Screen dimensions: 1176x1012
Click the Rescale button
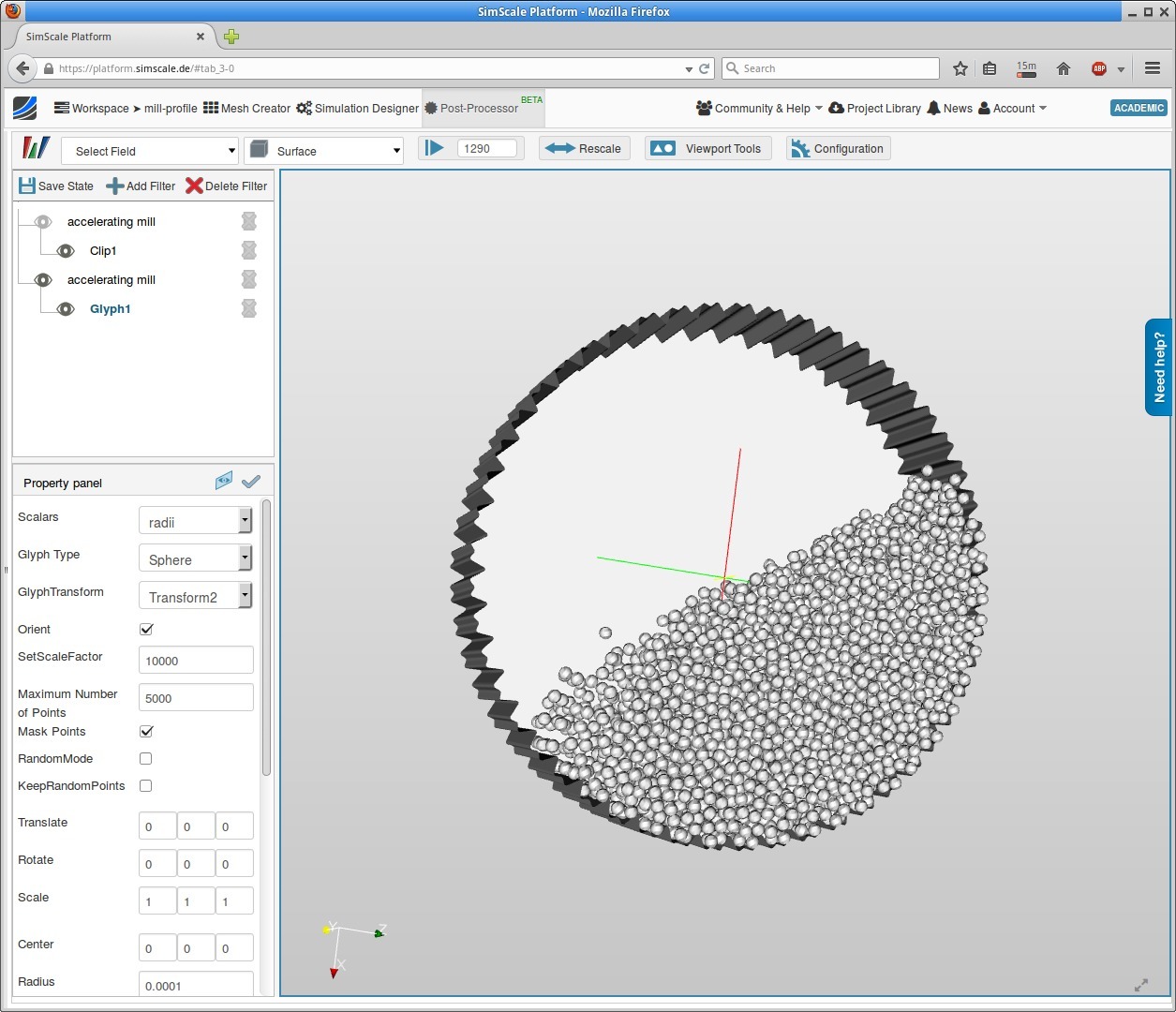point(583,148)
